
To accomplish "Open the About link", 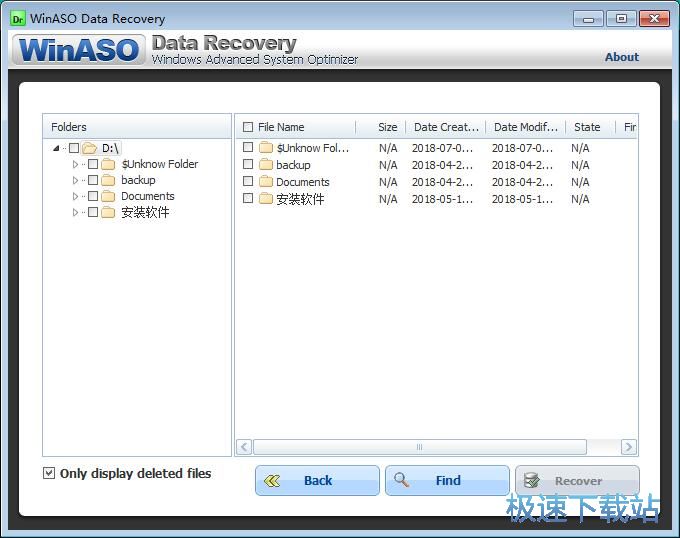I will tap(621, 57).
